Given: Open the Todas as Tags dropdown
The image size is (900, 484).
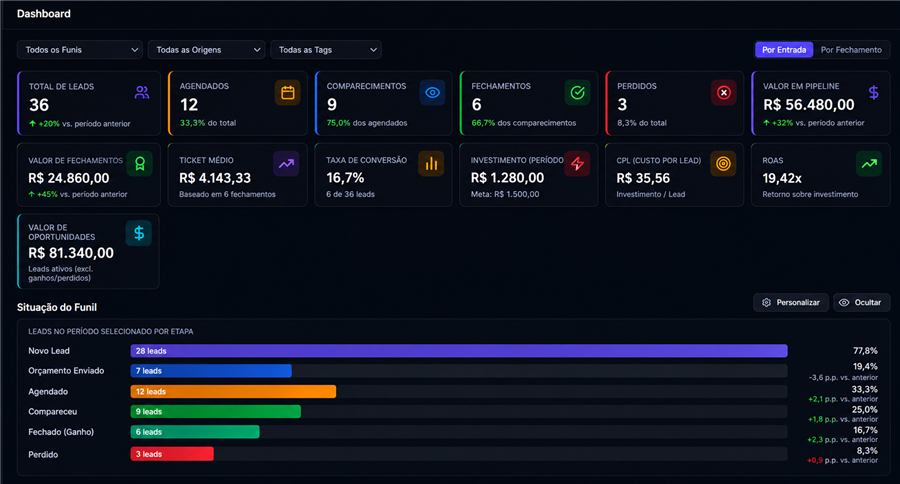Looking at the screenshot, I should coord(326,50).
